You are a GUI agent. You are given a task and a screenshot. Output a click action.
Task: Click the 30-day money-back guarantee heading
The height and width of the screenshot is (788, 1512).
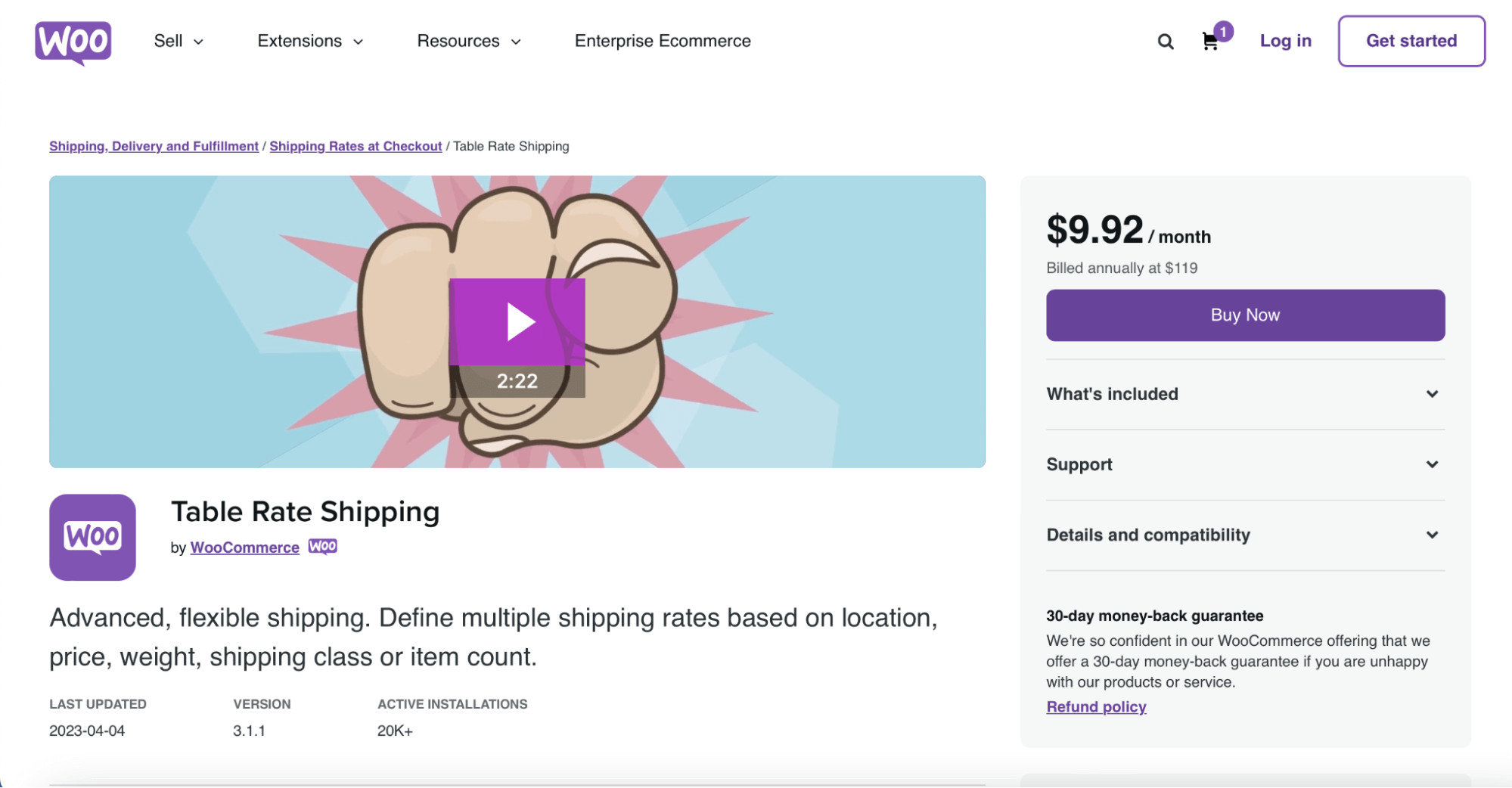pos(1154,616)
